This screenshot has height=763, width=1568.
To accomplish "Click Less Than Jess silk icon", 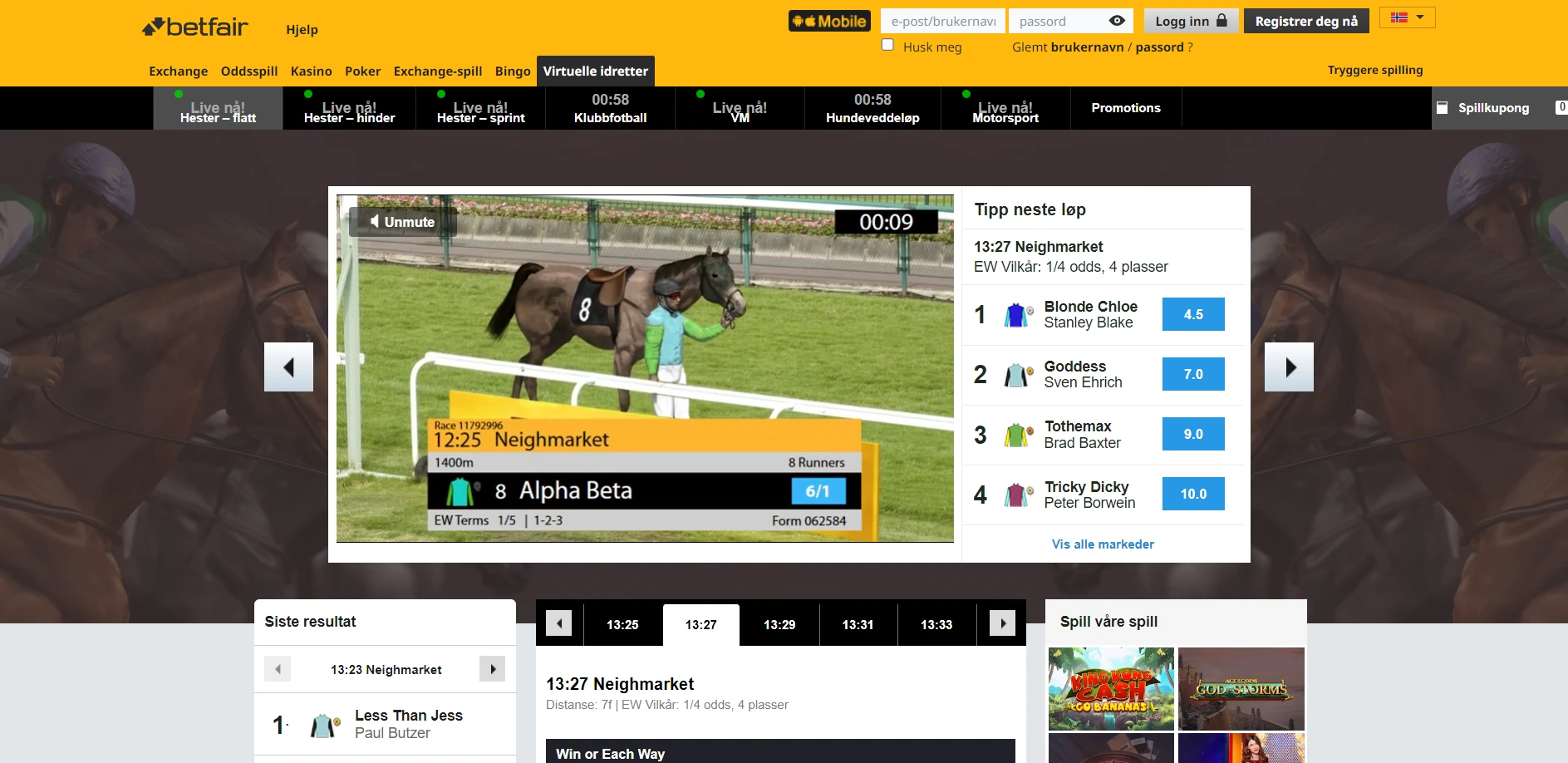I will tap(325, 726).
